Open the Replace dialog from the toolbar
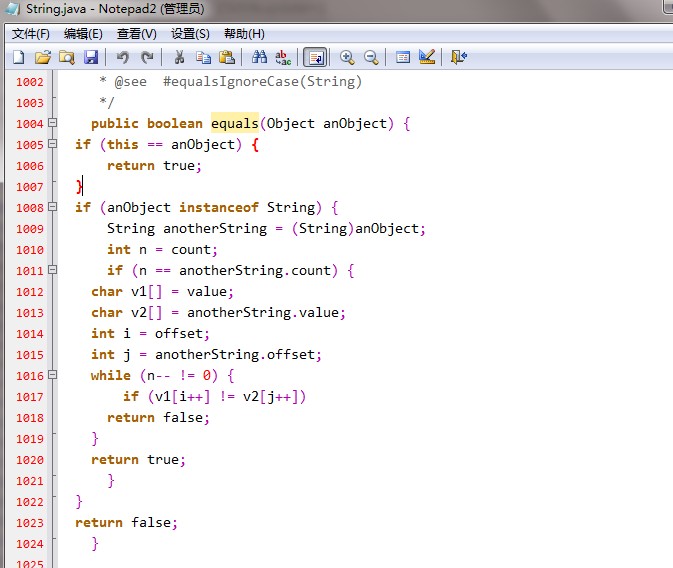 tap(283, 58)
